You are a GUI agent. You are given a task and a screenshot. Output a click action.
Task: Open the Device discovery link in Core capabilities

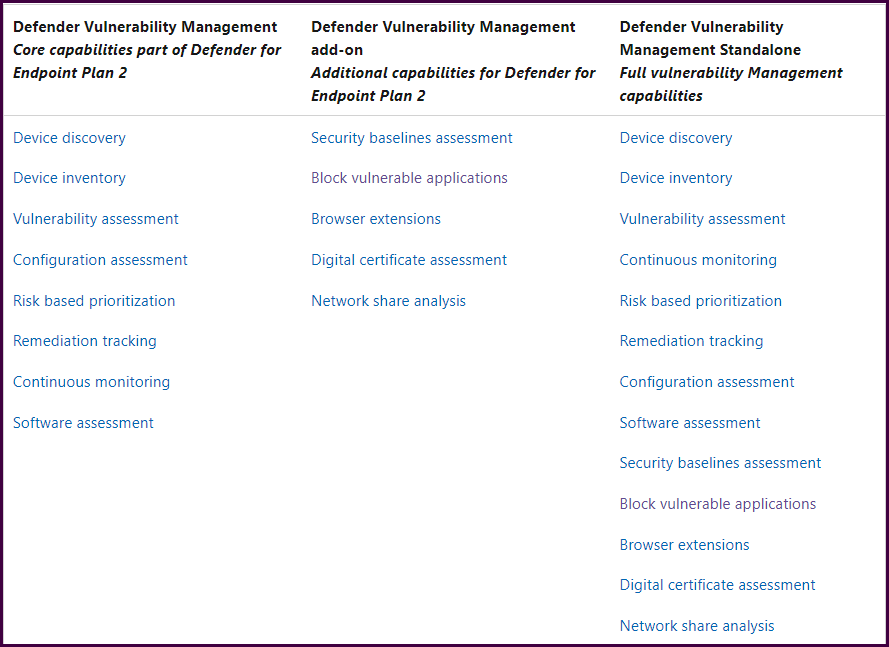pos(69,137)
